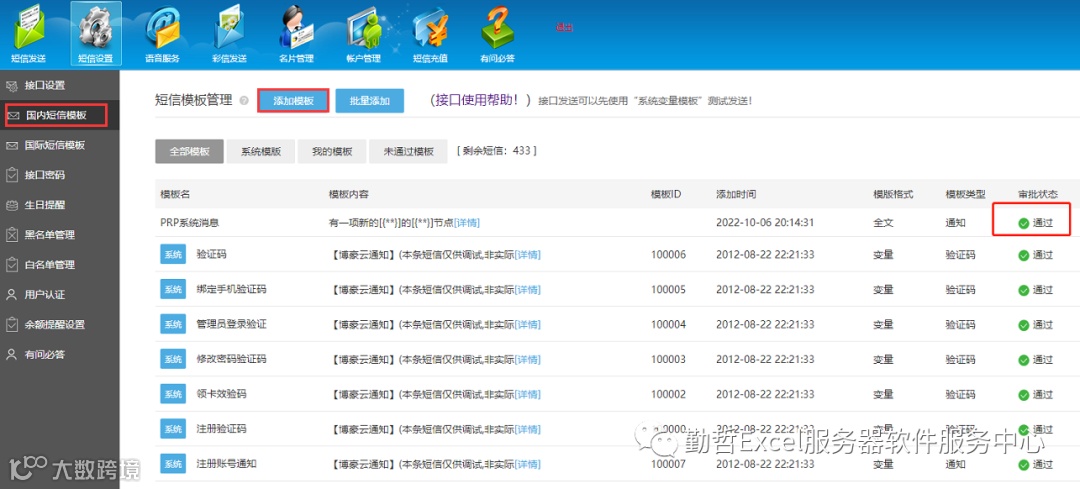Click template ID 100005
The height and width of the screenshot is (489, 1080).
pyautogui.click(x=668, y=289)
